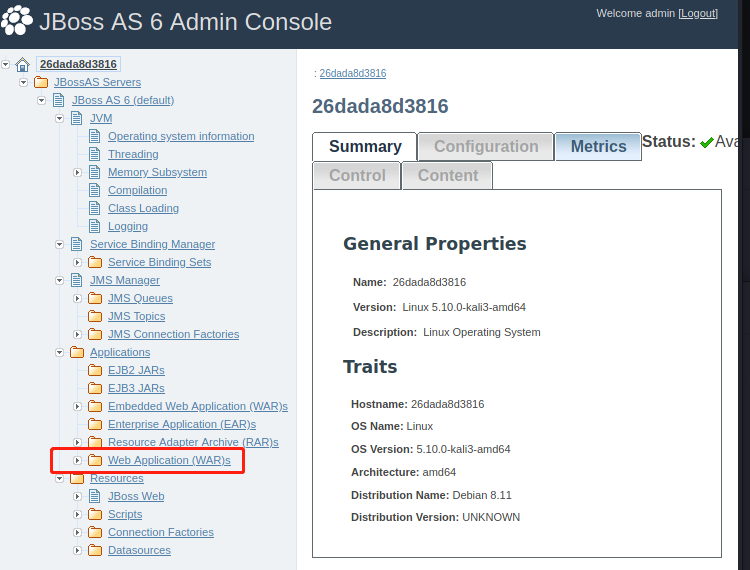
Task: Click the document icon next to JVM
Action: pos(77,118)
